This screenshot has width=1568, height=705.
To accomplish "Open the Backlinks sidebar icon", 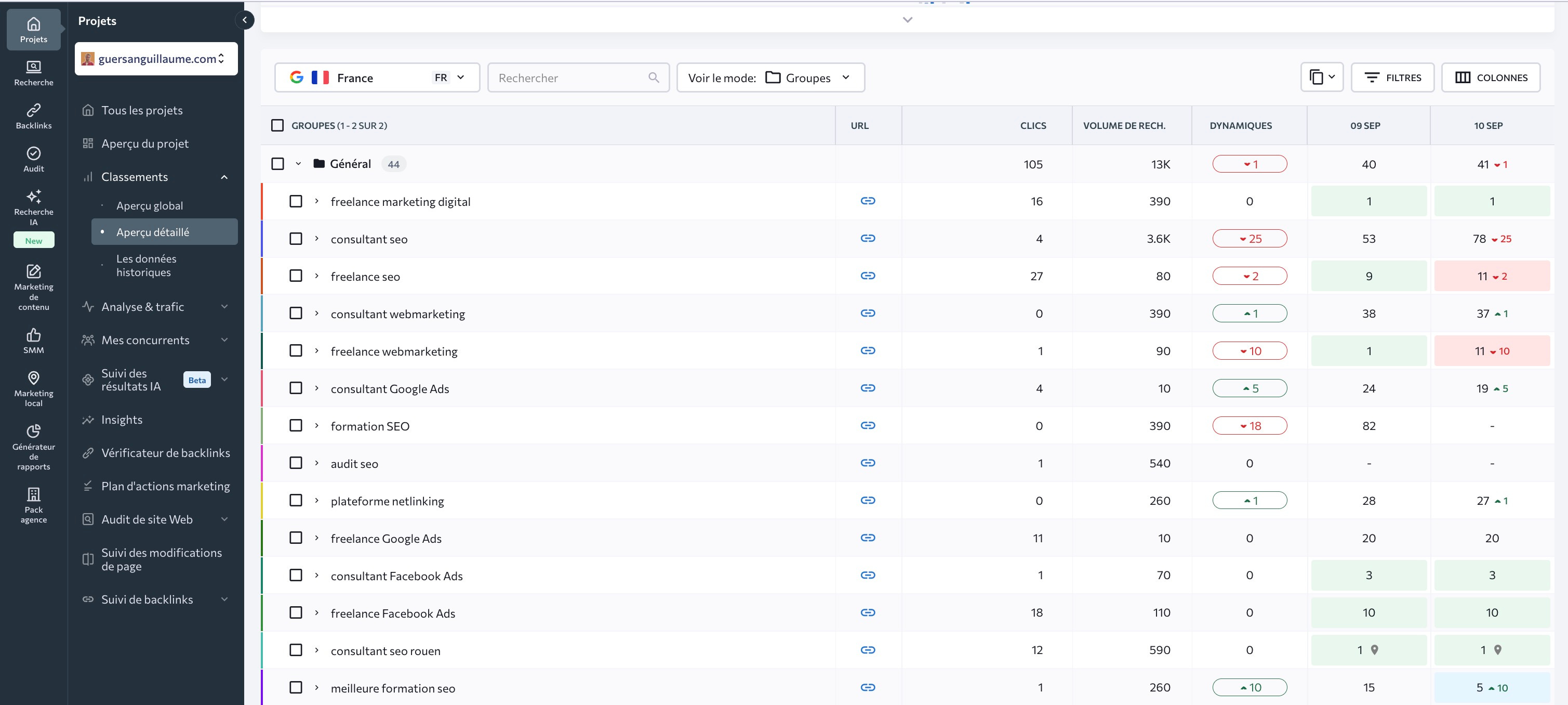I will 33,116.
